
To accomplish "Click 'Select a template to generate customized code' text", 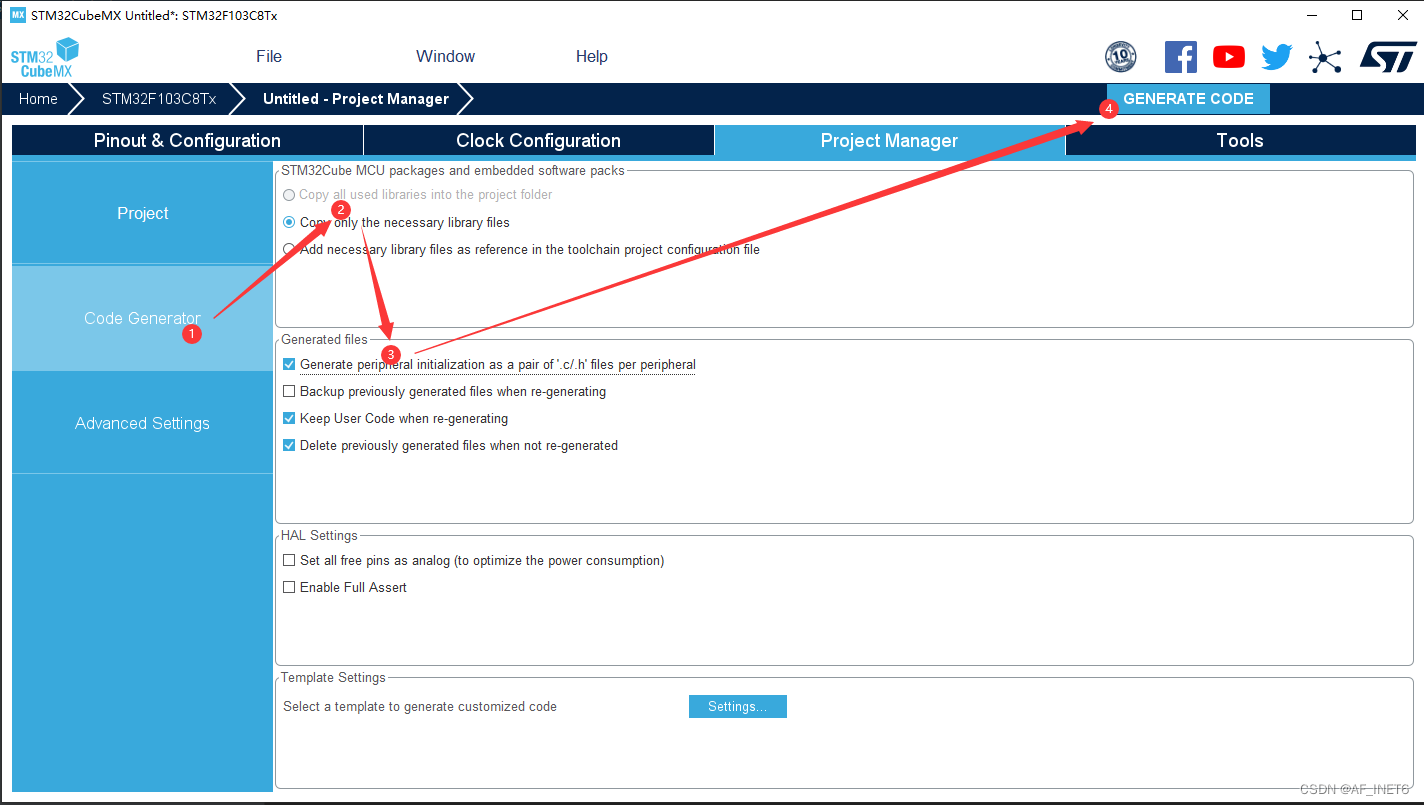I will click(x=420, y=707).
